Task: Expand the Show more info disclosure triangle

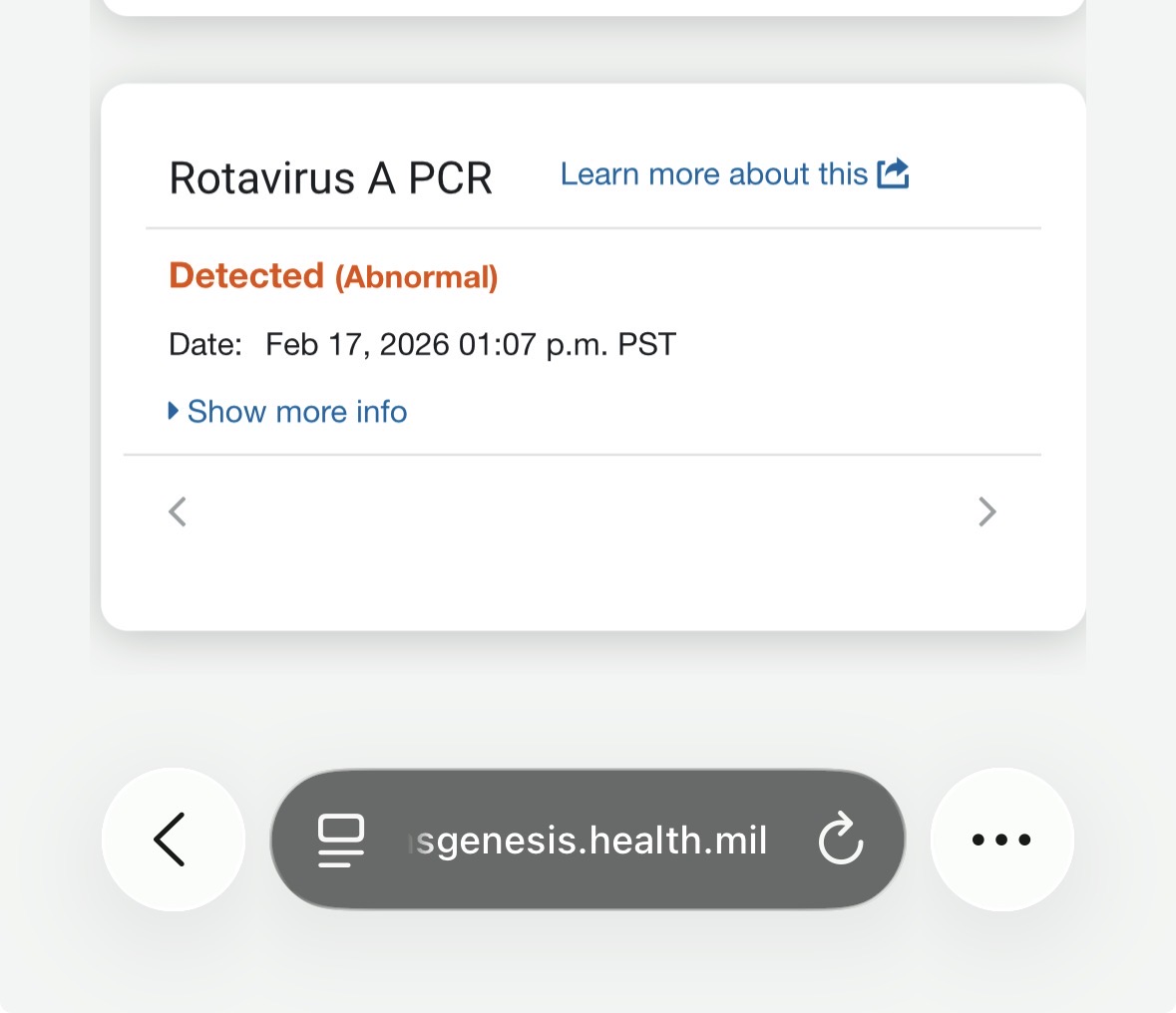Action: [x=174, y=411]
